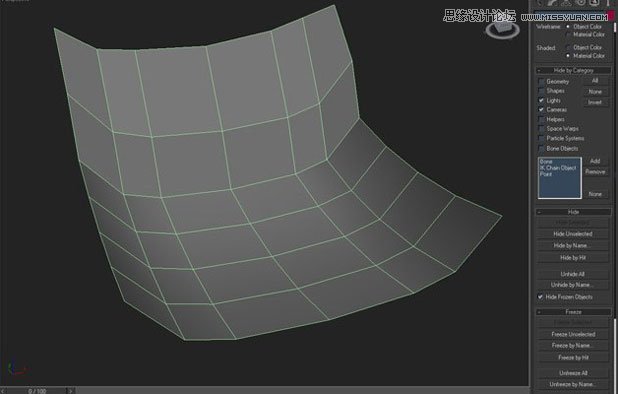This screenshot has height=394, width=618.
Task: Step time slider forward with right arrow
Action: 71,391
